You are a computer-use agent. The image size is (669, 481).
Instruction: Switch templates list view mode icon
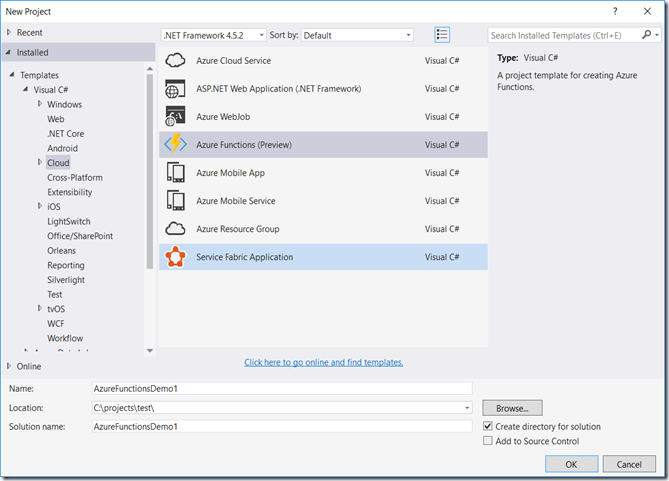(x=442, y=35)
